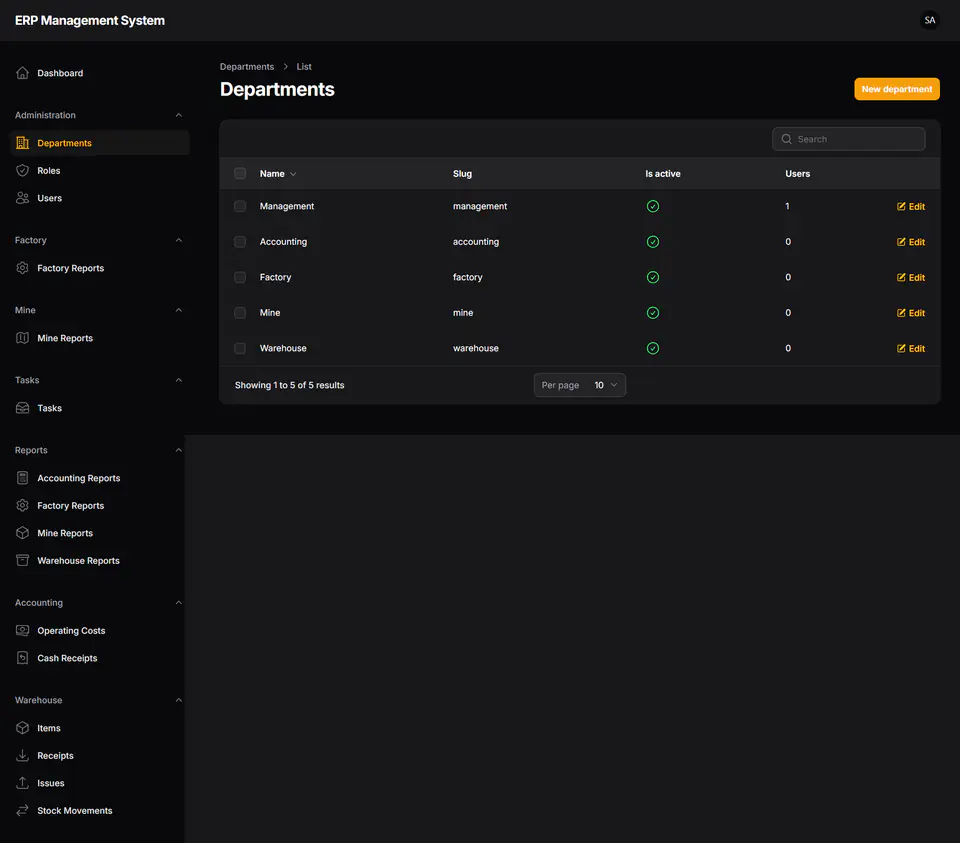Click the Receipts download icon
960x843 pixels.
23,755
